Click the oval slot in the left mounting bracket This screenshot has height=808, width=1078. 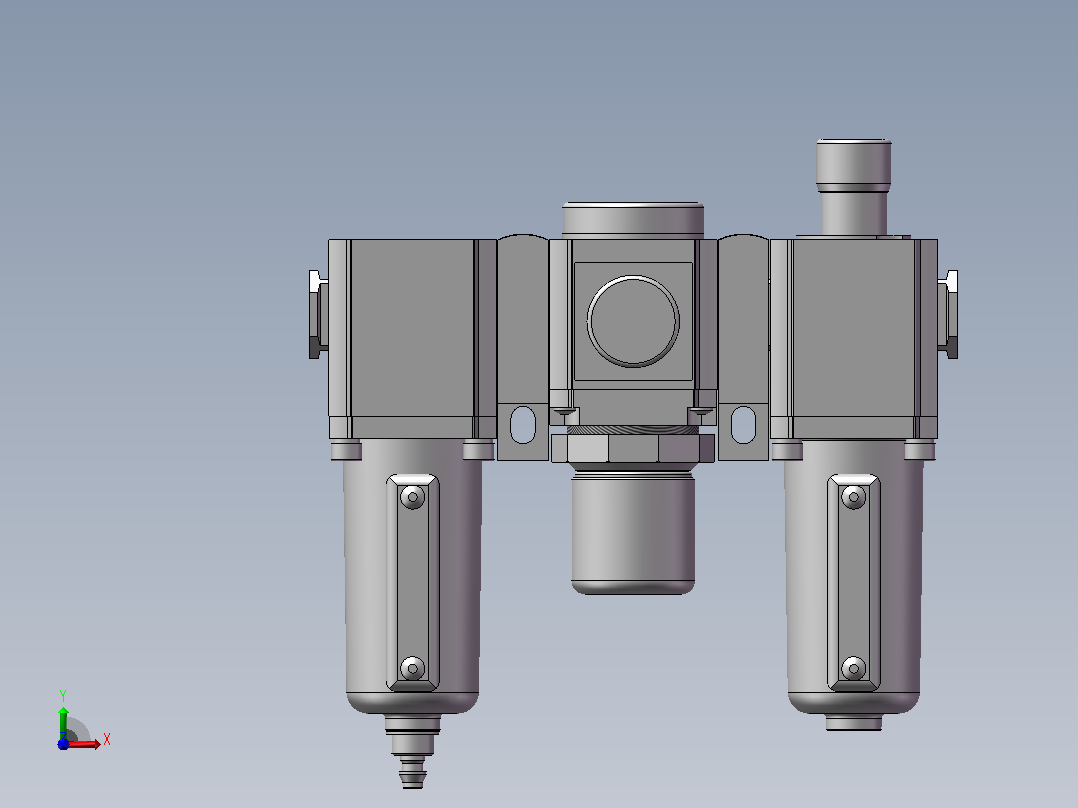[523, 424]
